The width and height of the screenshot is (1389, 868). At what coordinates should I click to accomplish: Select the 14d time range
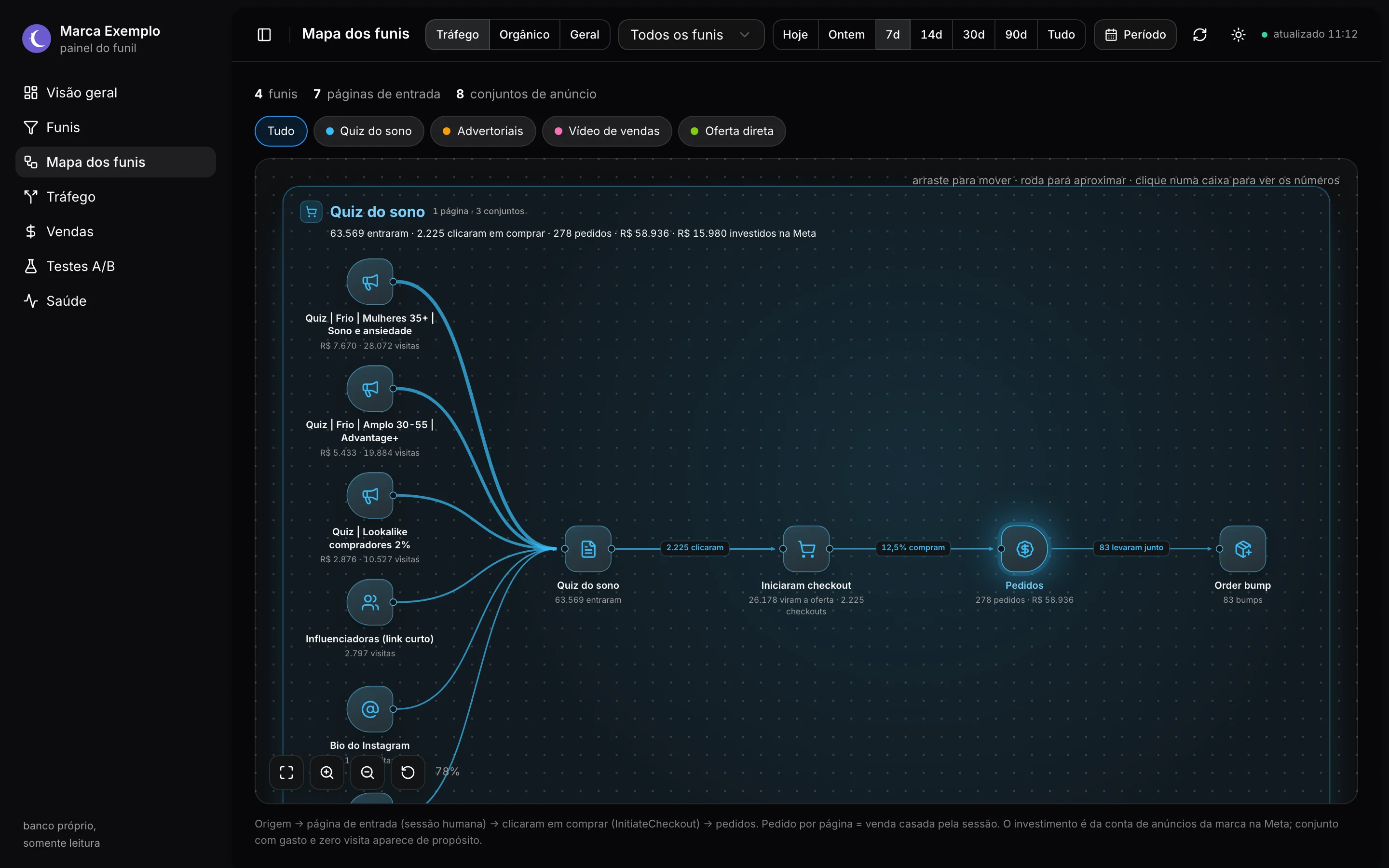[x=931, y=34]
